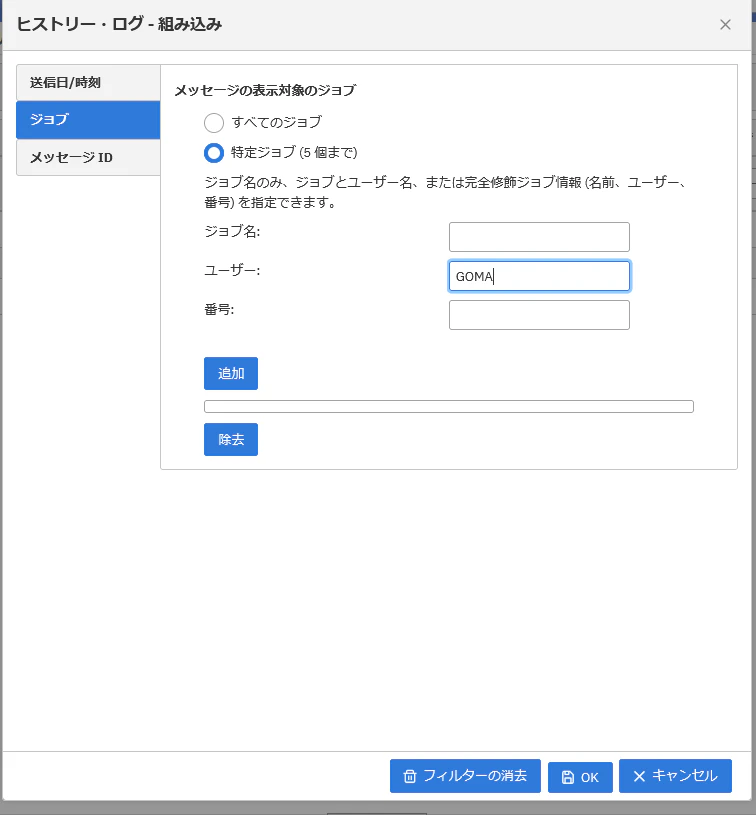Click the 番号: label
Screen dimensions: 756x815
[x=219, y=309]
